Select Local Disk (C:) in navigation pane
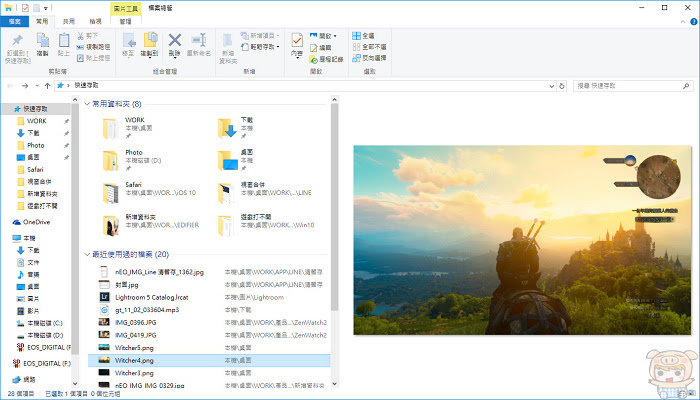The width and height of the screenshot is (700, 400). [x=45, y=323]
